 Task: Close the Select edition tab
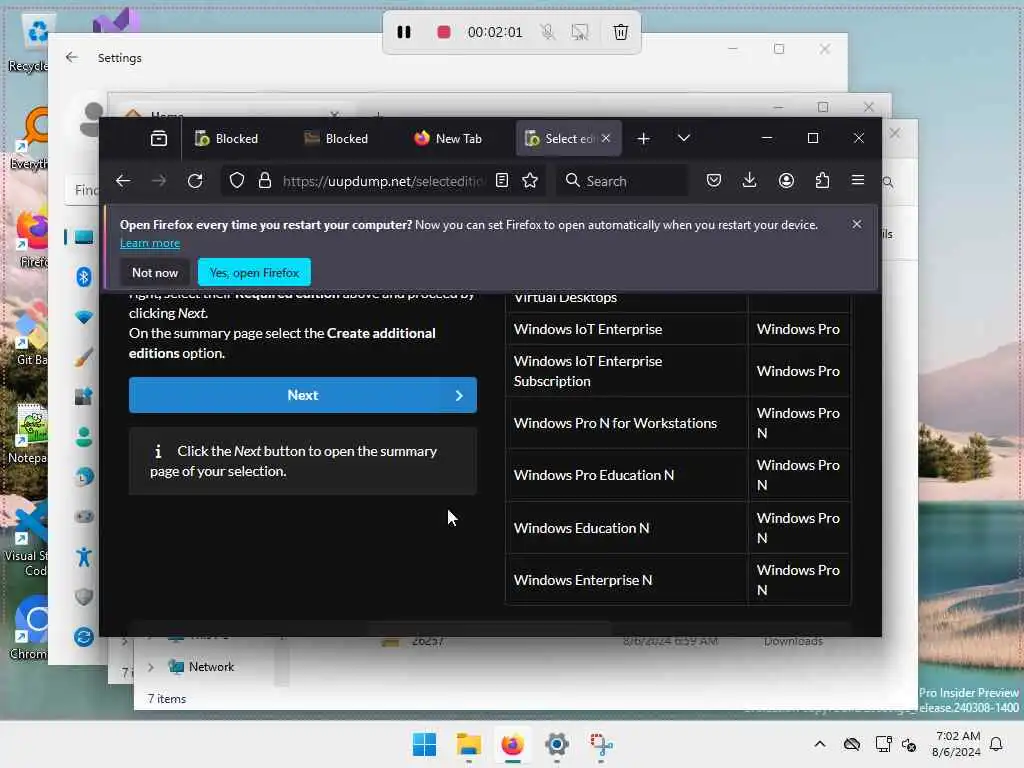click(606, 138)
